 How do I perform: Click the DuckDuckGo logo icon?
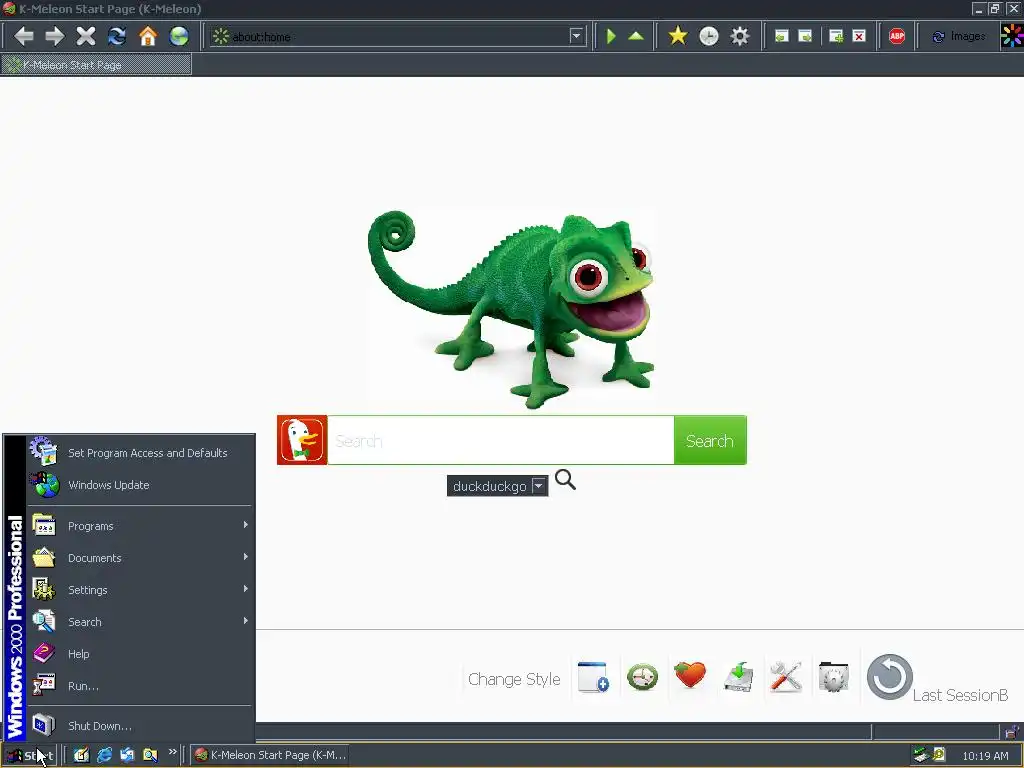(x=302, y=440)
